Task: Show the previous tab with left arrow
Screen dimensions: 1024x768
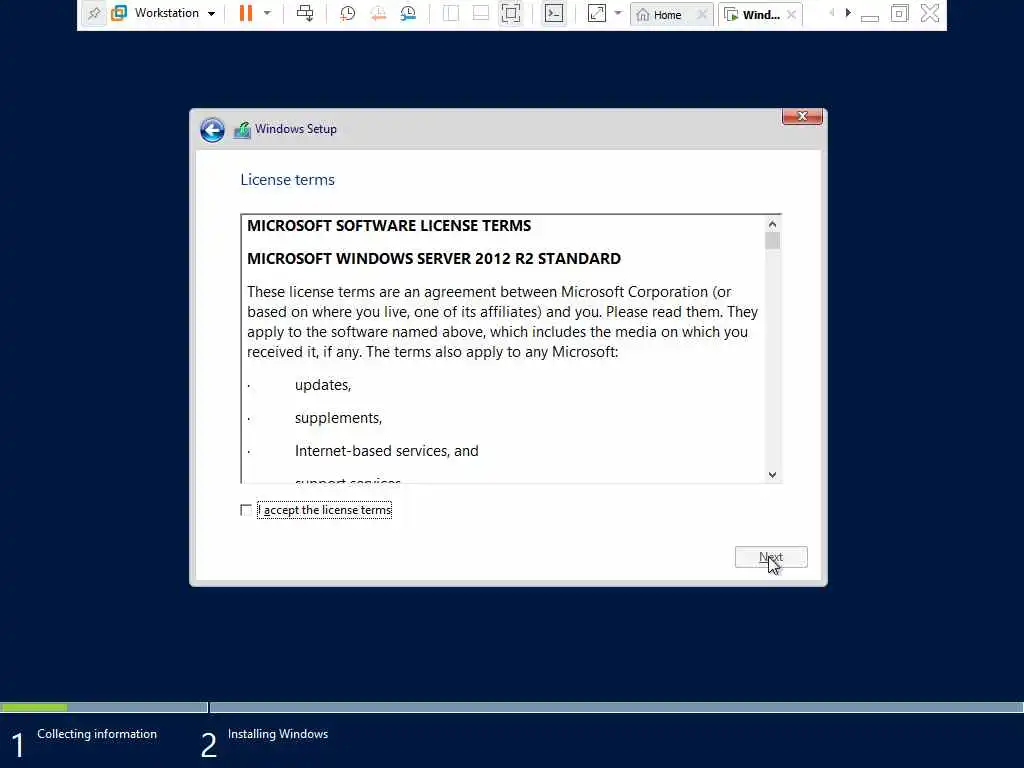Action: coord(831,13)
